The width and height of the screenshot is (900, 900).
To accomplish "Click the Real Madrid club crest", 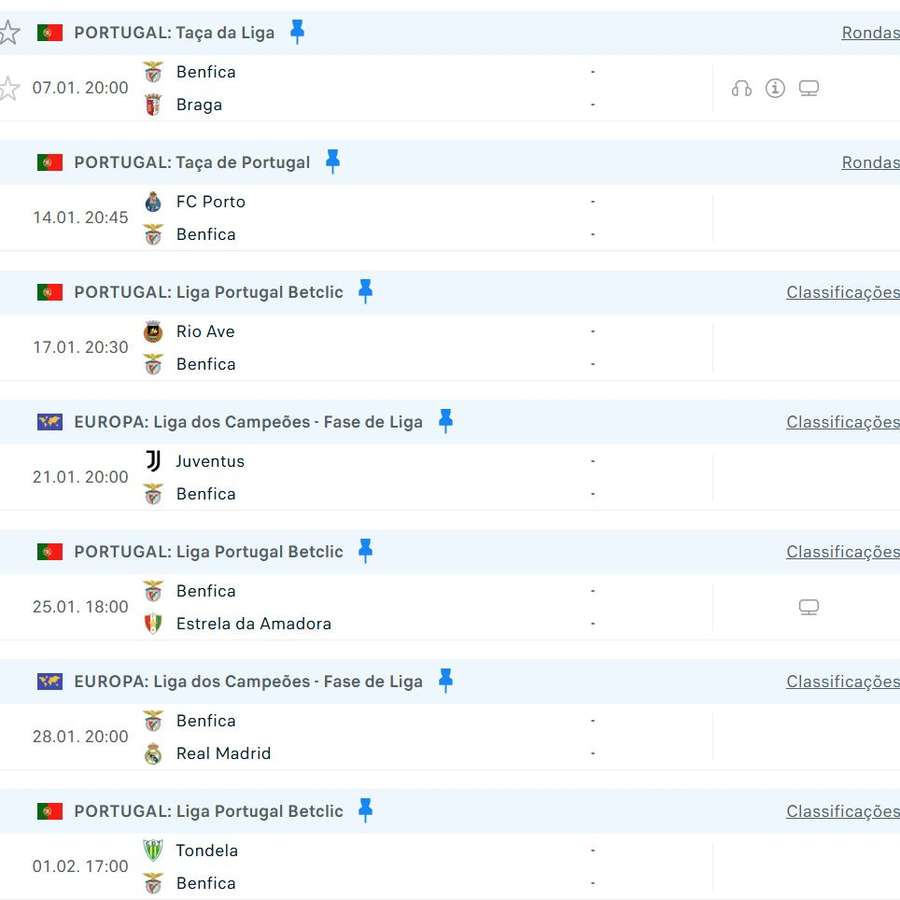I will 153,754.
